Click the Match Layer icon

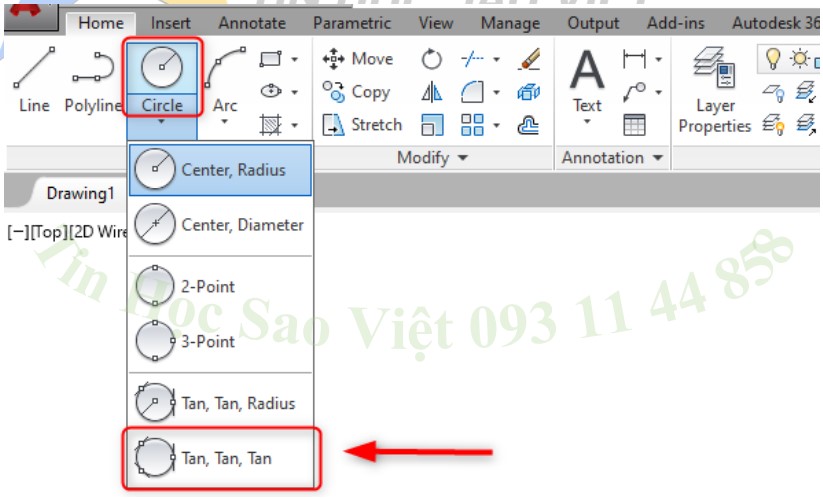(805, 125)
